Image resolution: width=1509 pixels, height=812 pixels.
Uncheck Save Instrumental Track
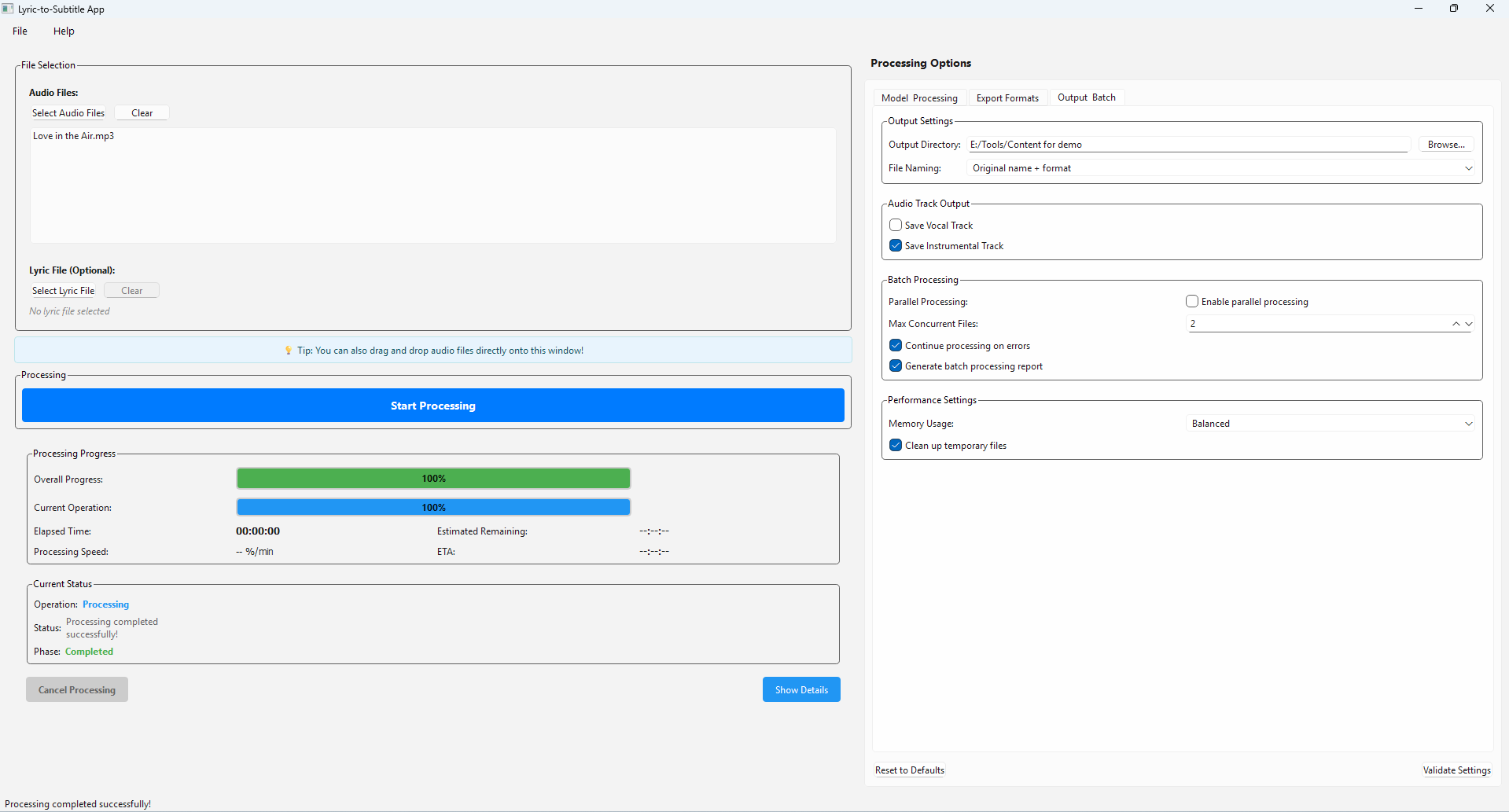(896, 245)
